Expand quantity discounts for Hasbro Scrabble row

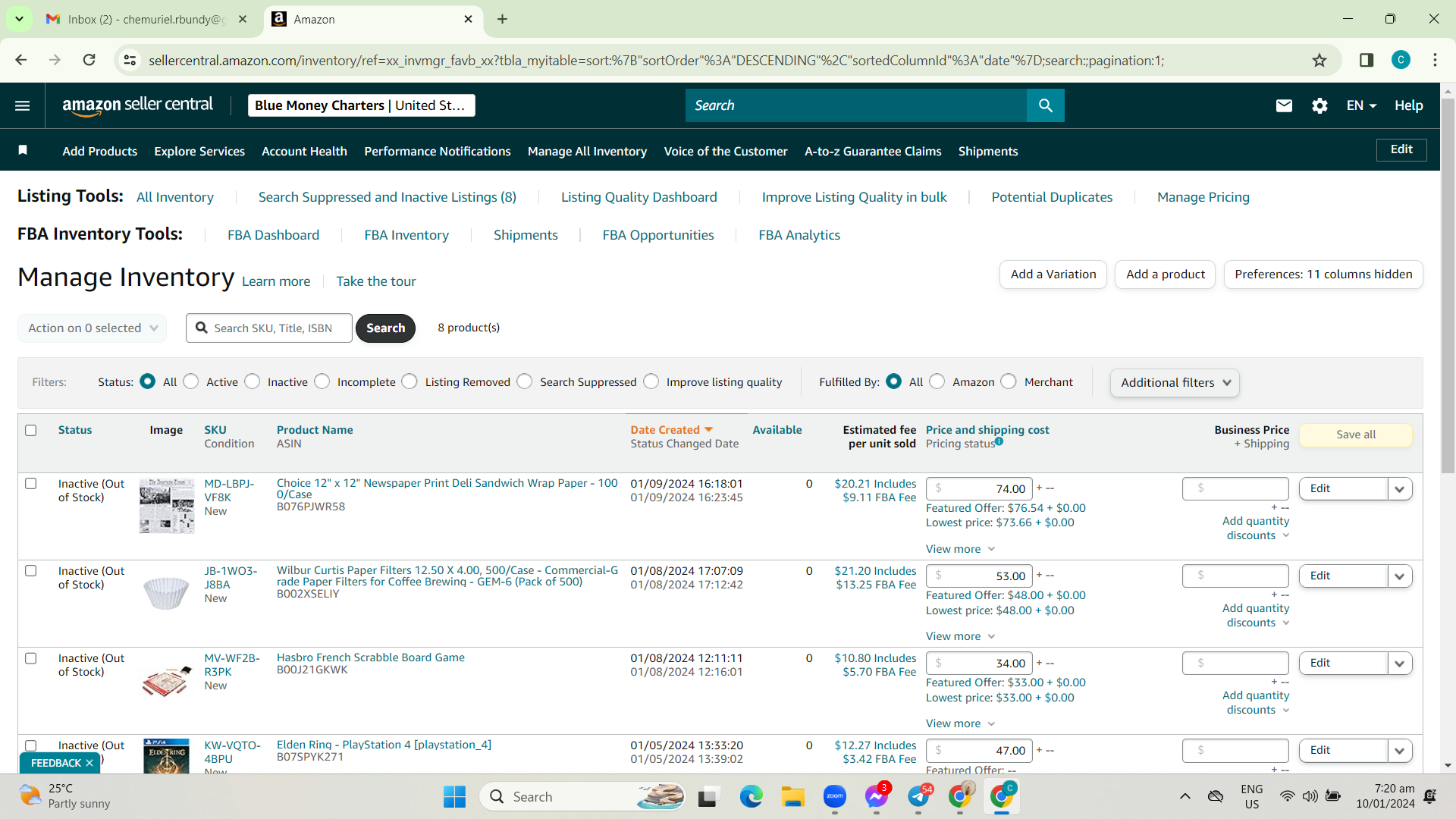1256,702
